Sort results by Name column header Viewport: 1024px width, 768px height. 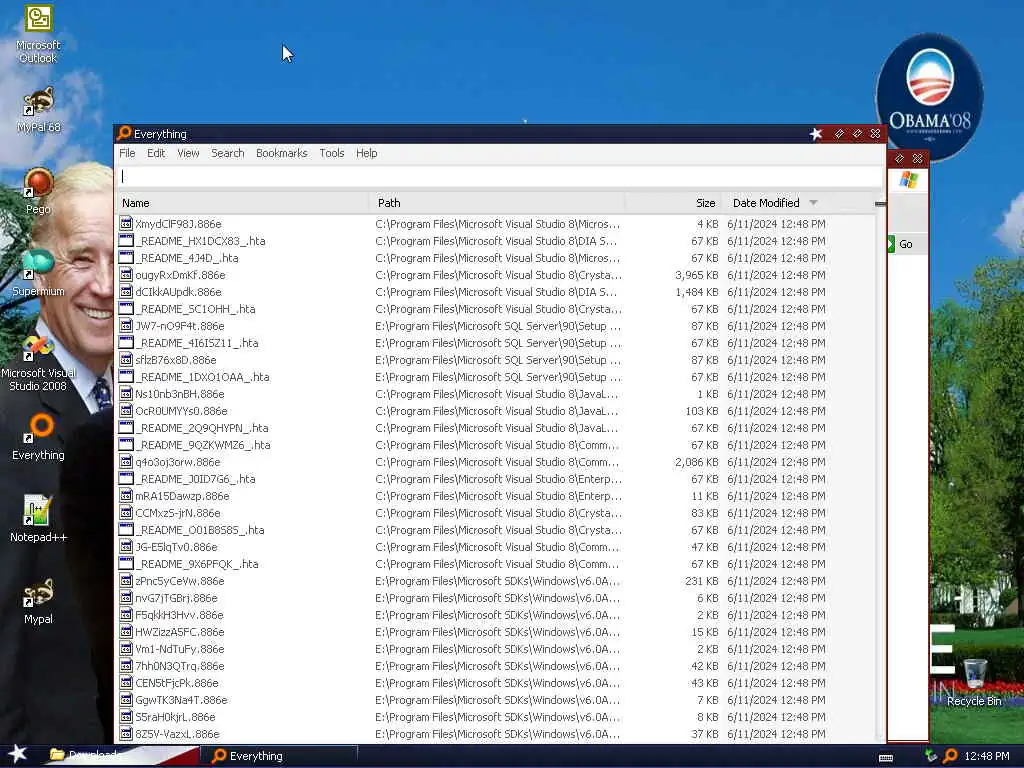pyautogui.click(x=242, y=203)
